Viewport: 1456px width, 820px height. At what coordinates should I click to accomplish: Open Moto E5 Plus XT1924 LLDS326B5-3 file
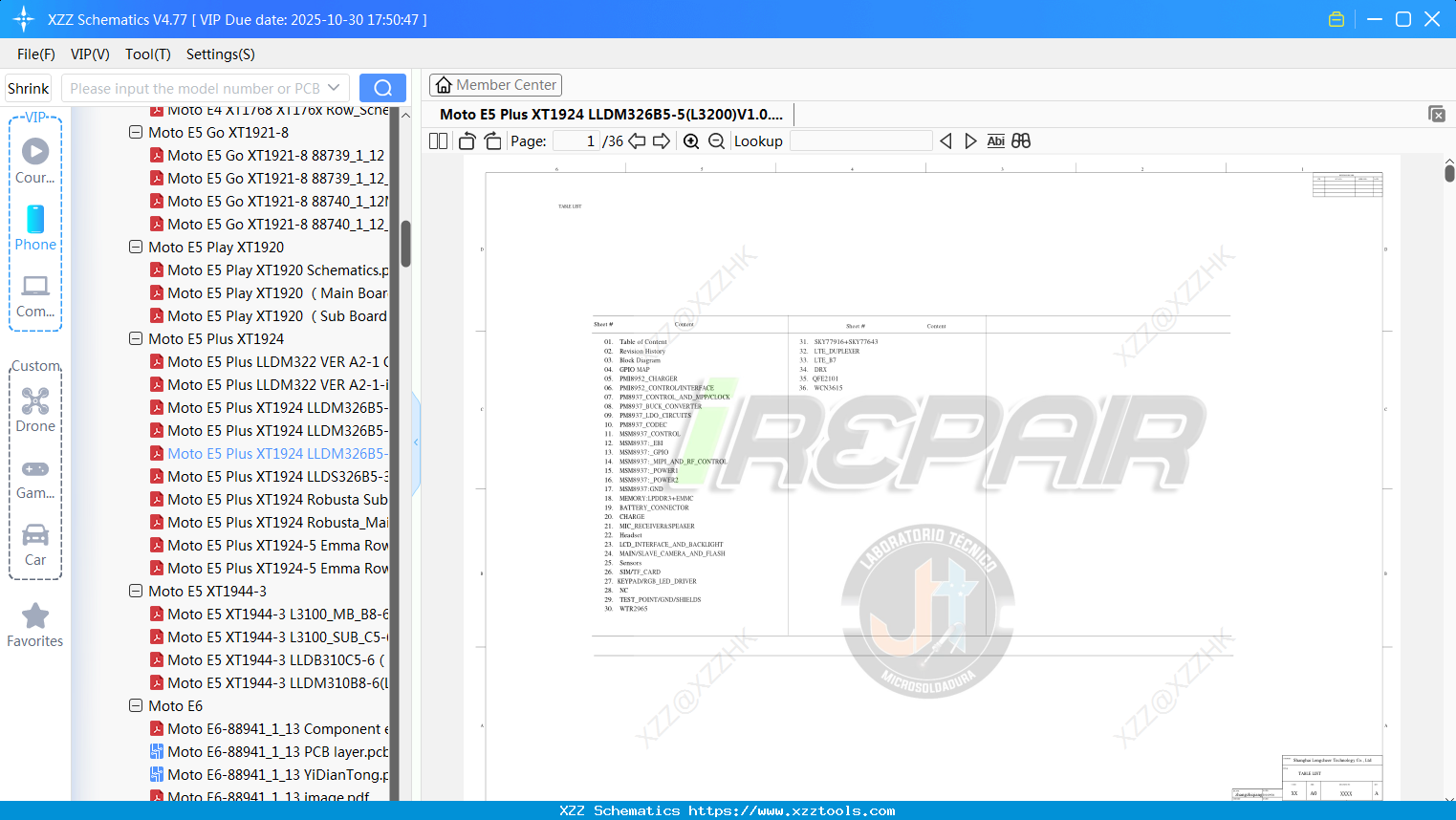click(x=270, y=477)
